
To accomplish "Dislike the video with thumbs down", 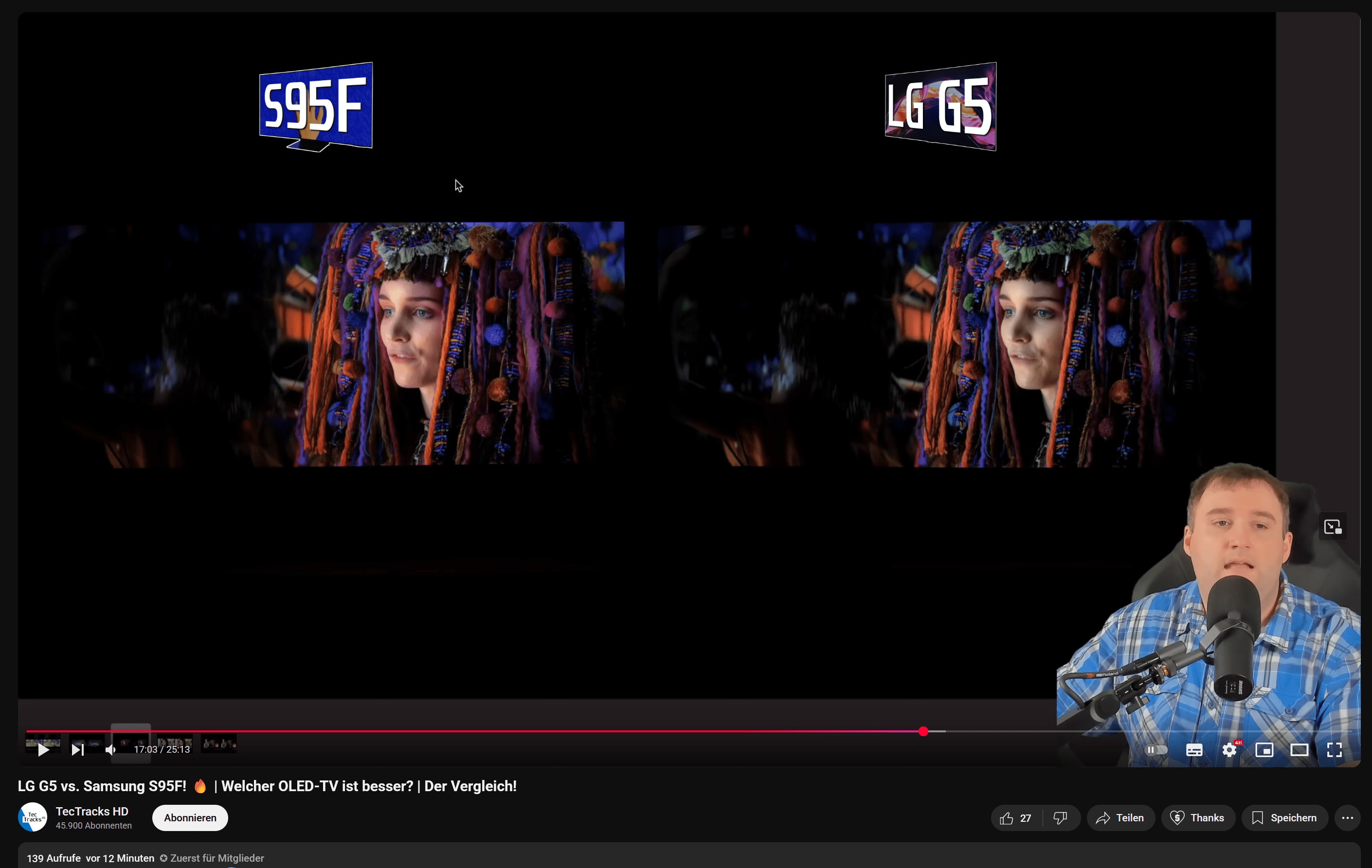I will click(1060, 818).
